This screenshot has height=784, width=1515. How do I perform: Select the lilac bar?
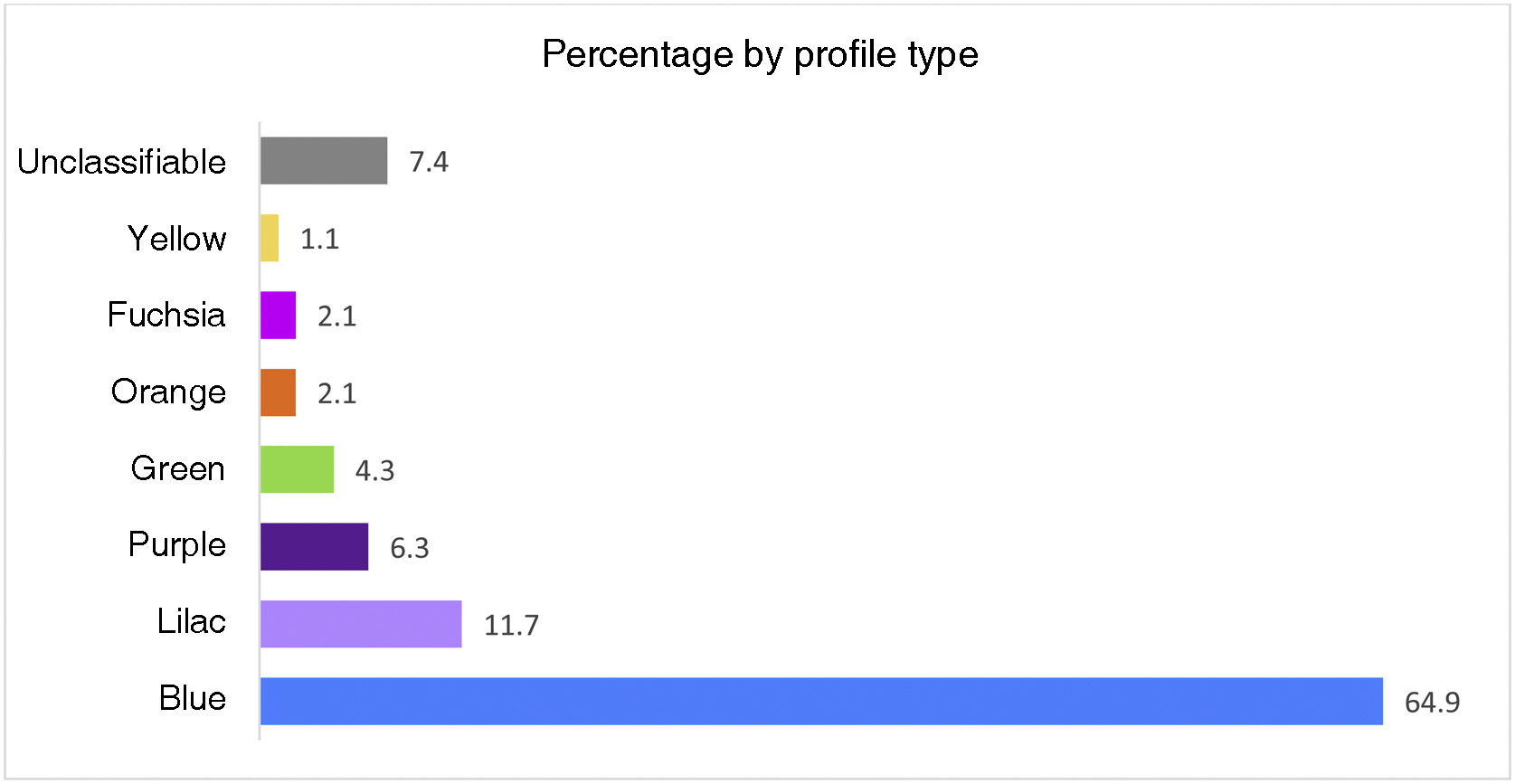(x=361, y=624)
